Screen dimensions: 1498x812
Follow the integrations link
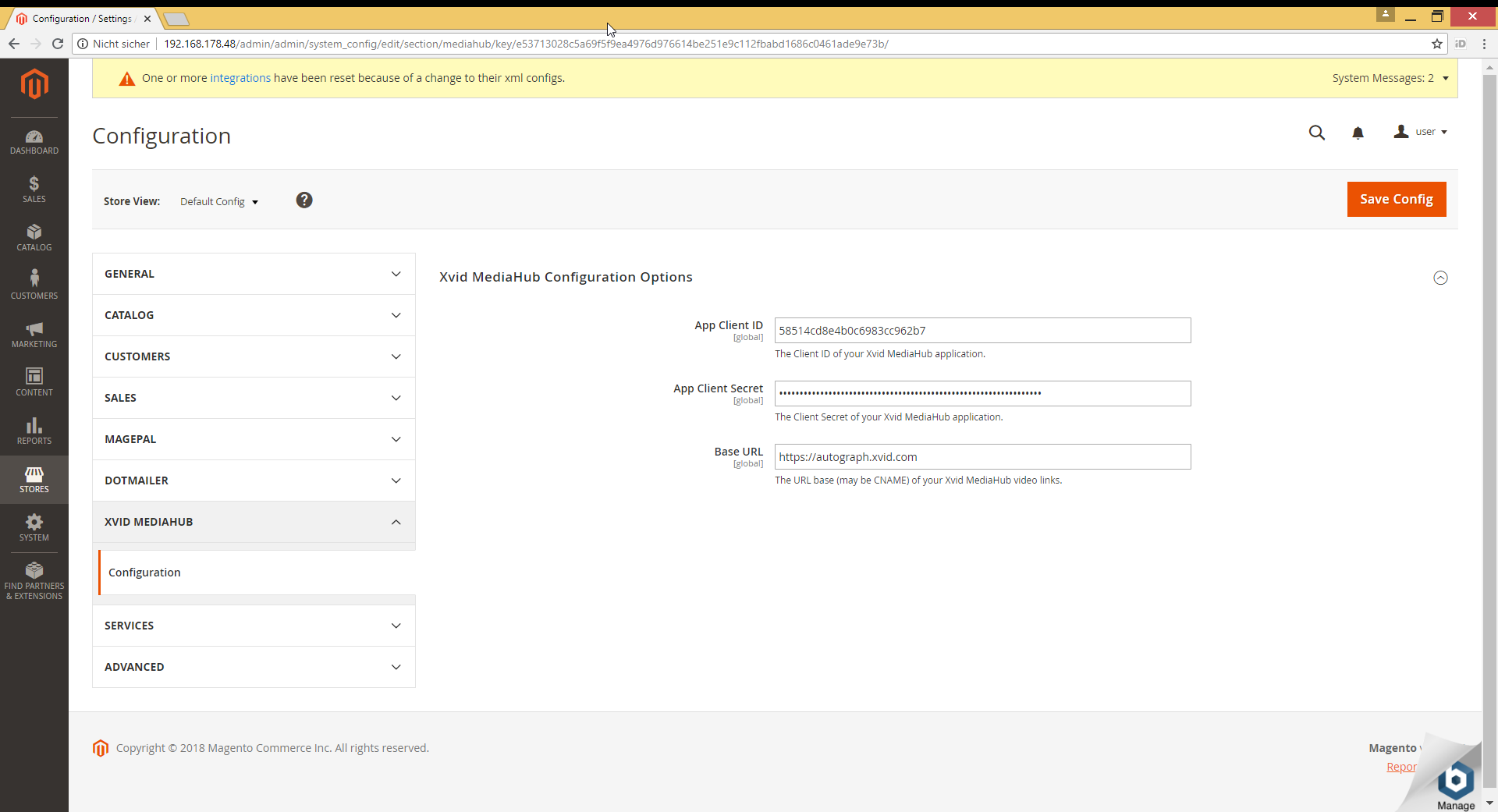pyautogui.click(x=240, y=78)
